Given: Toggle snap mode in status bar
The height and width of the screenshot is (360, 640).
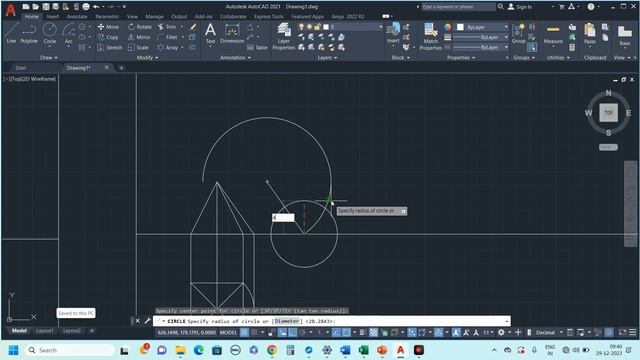Looking at the screenshot, I should click(x=254, y=333).
